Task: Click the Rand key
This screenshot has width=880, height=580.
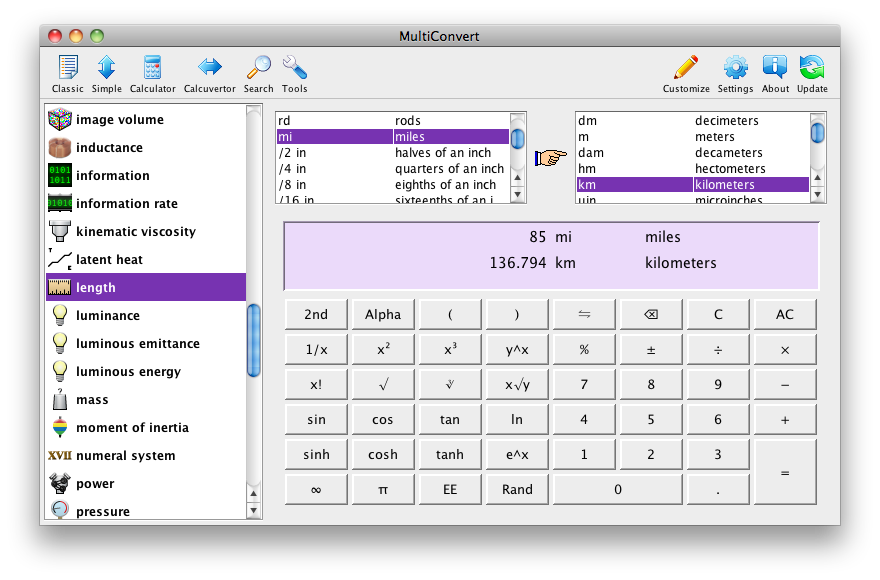Action: pos(517,490)
